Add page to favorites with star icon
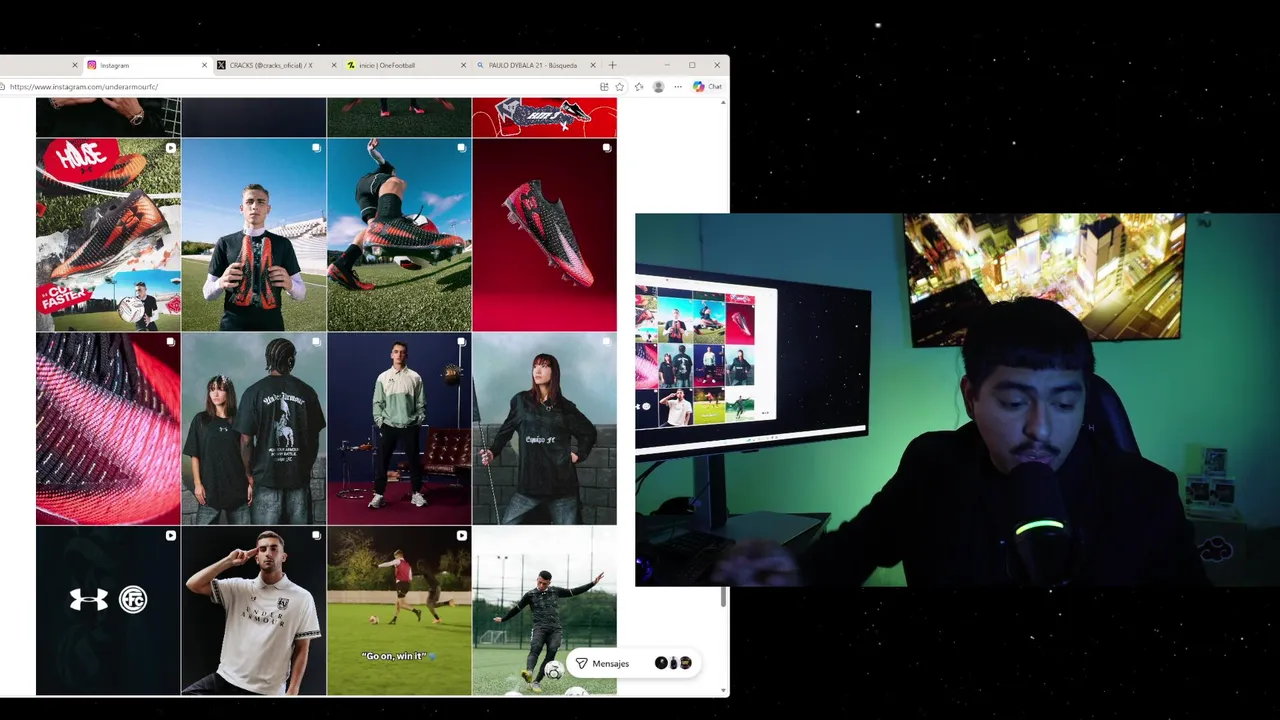The height and width of the screenshot is (720, 1280). coord(620,87)
